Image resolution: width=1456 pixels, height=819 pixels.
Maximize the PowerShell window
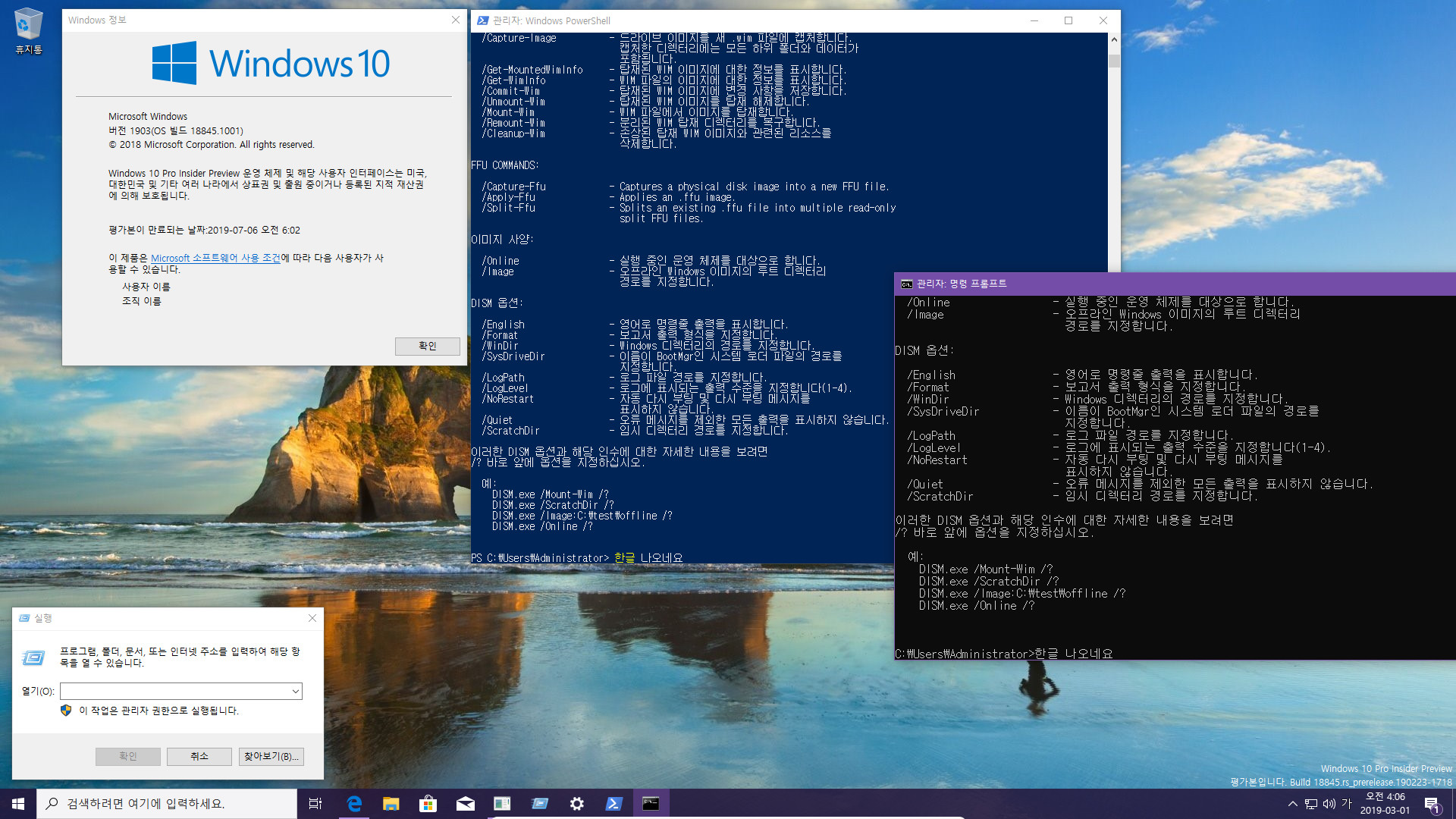(x=1068, y=20)
